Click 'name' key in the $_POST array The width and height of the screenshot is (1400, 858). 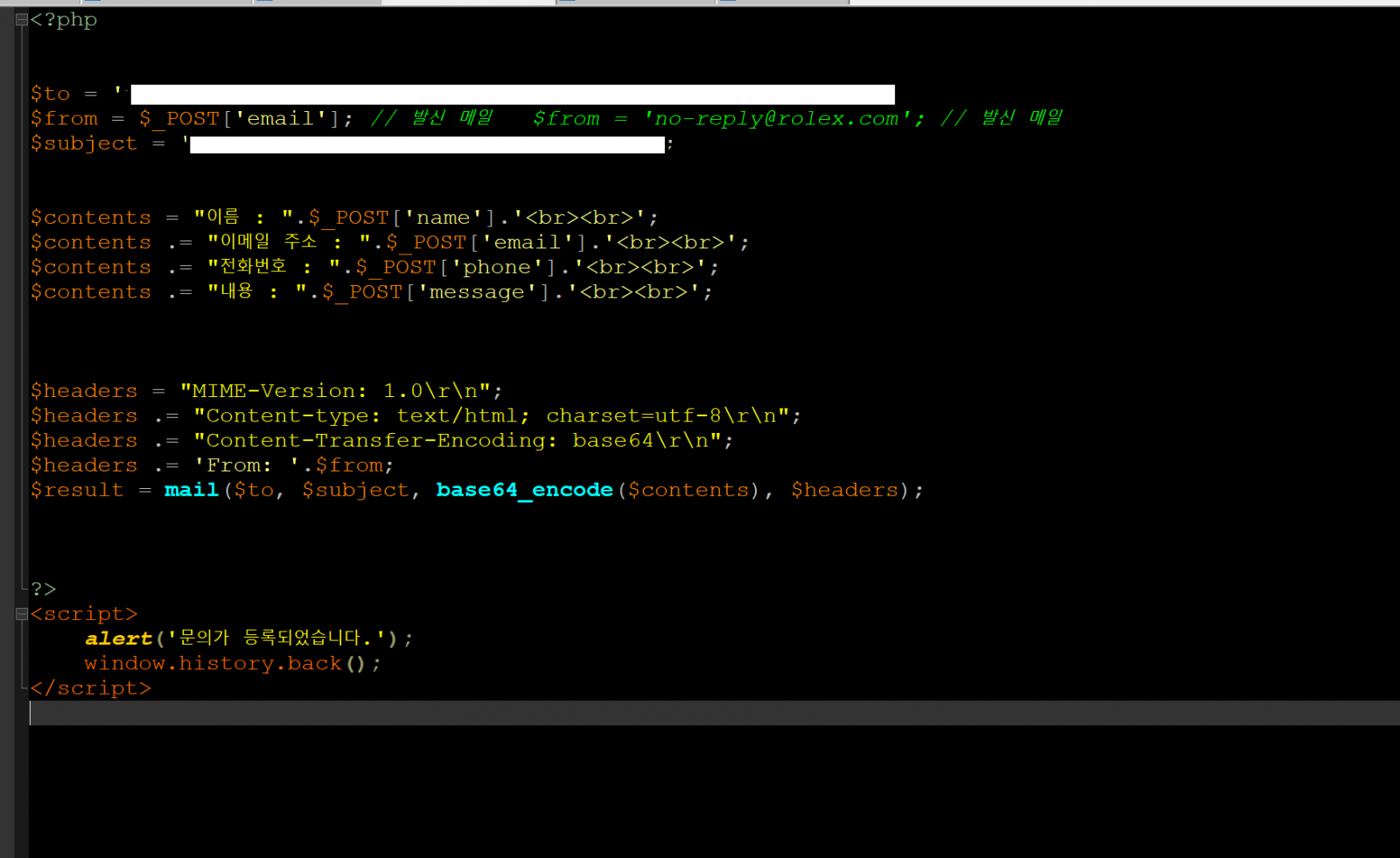tap(443, 217)
